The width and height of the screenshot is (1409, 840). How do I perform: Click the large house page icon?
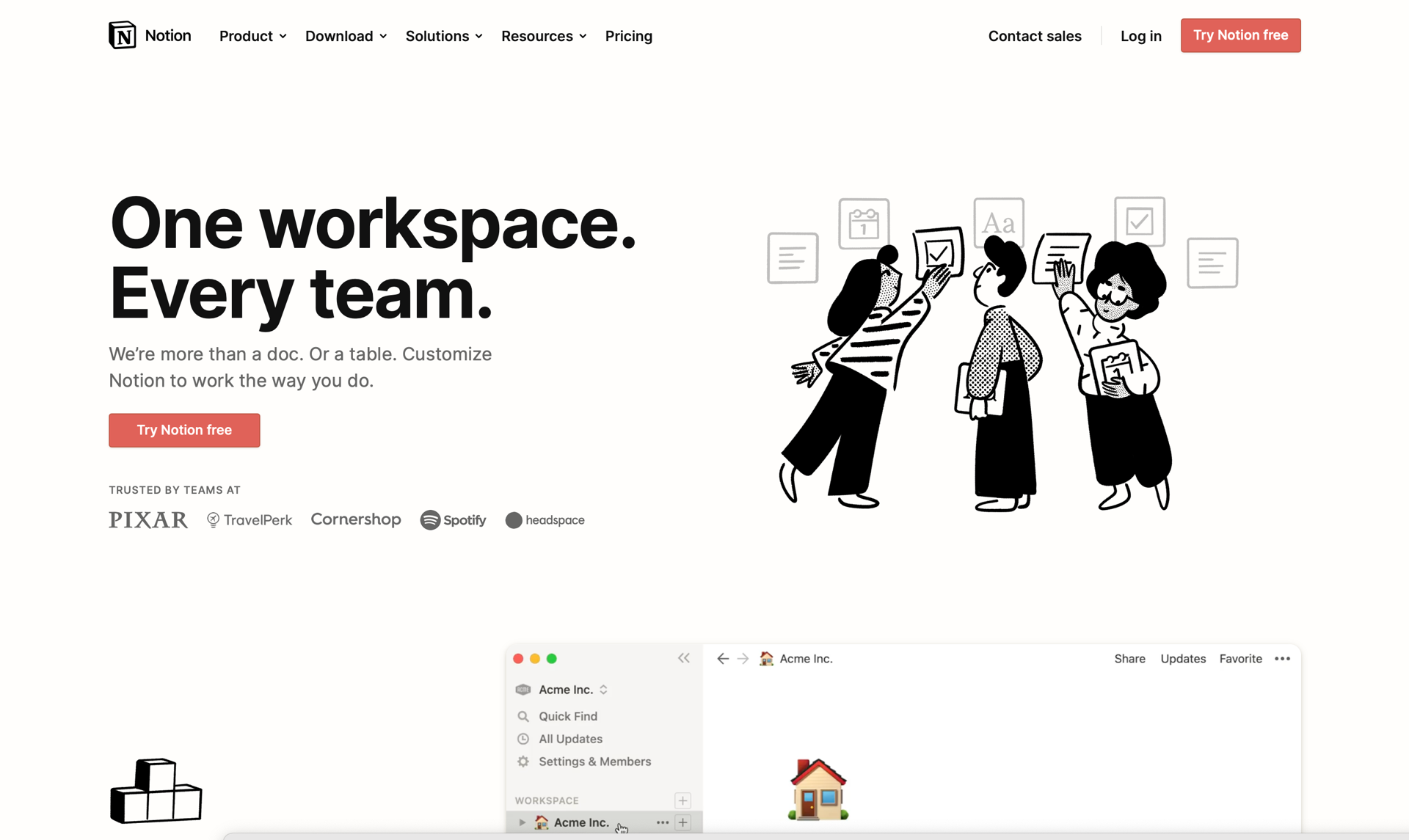(818, 789)
